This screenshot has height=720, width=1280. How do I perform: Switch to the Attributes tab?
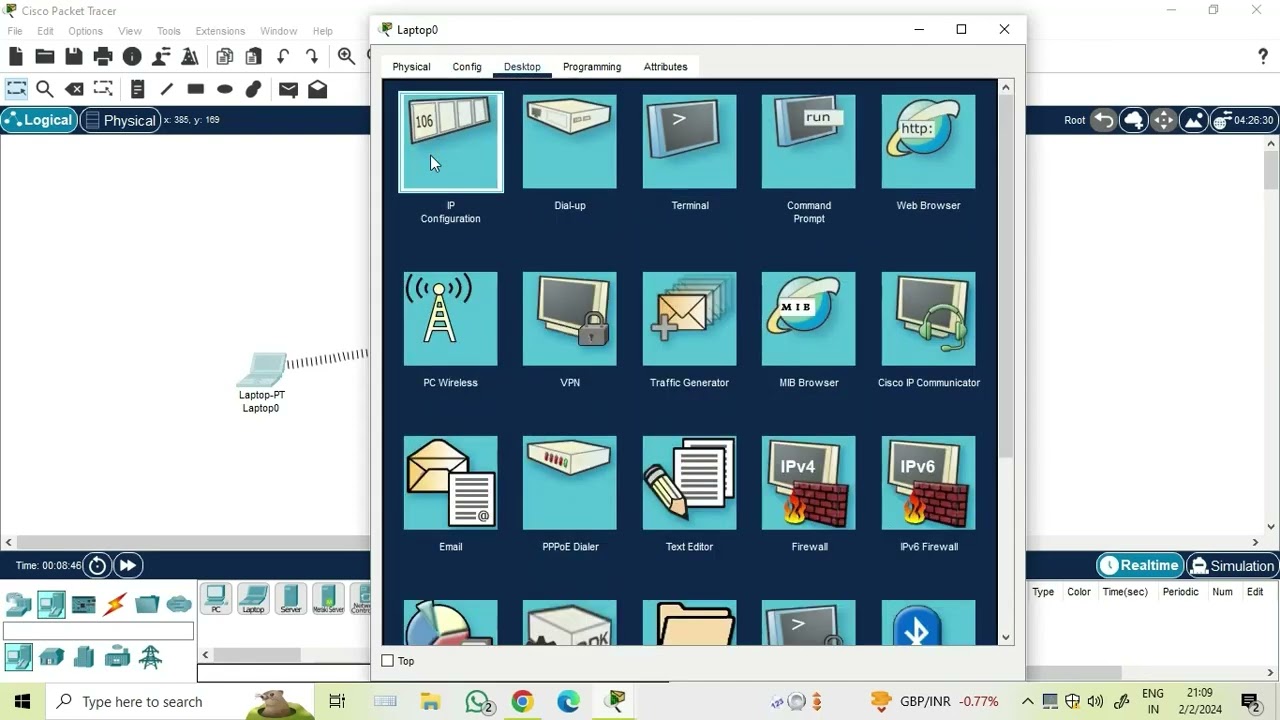pyautogui.click(x=665, y=67)
